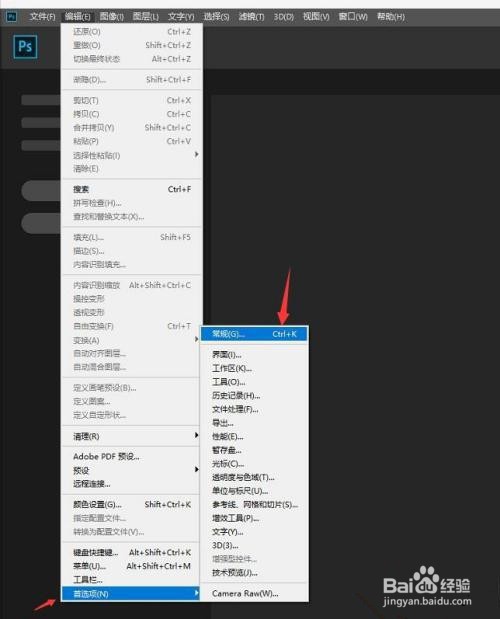The image size is (500, 619).
Task: Open the 文字(Y) menu in menu bar
Action: pyautogui.click(x=181, y=17)
